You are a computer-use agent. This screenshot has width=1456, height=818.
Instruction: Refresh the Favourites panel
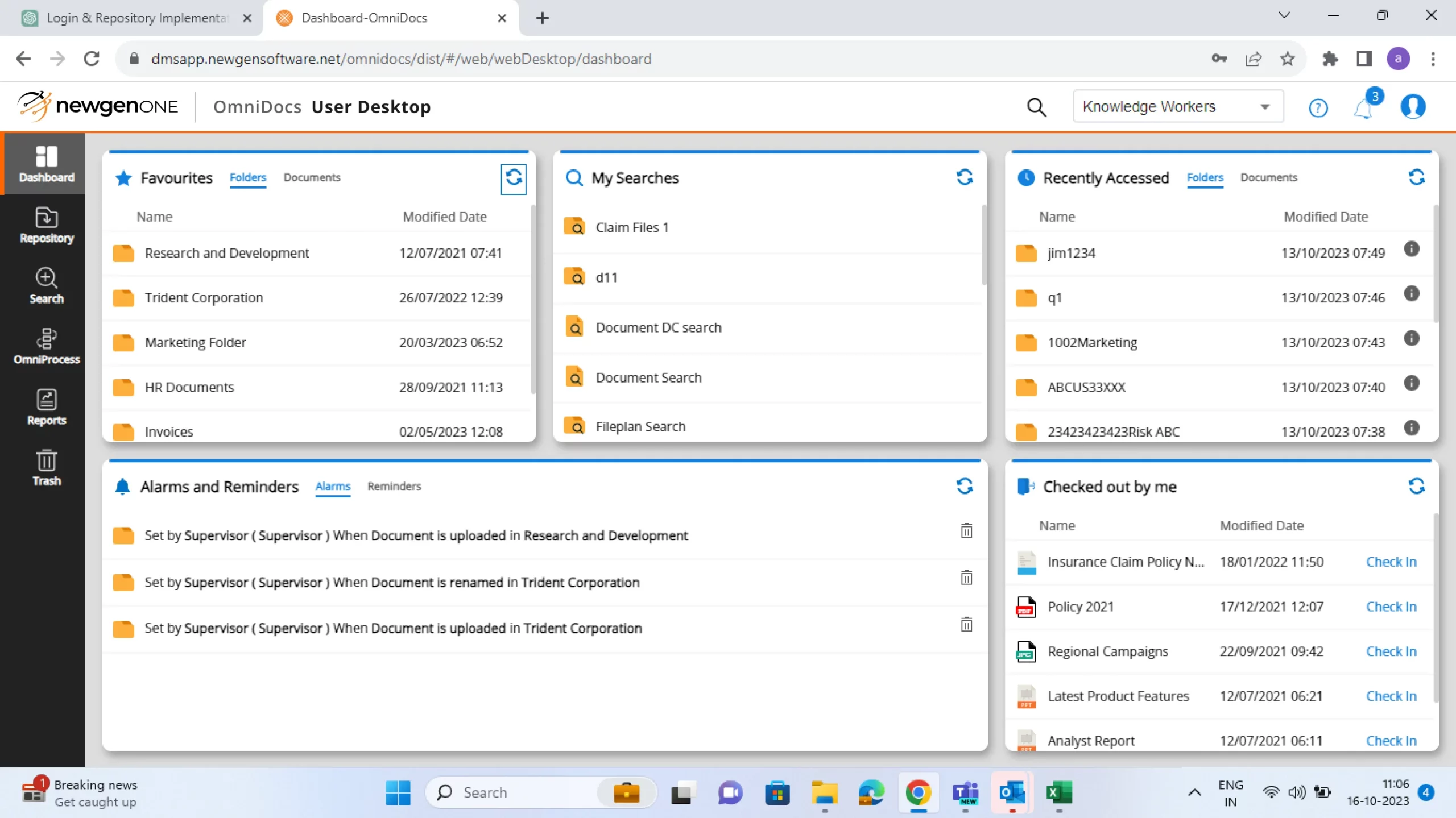[513, 178]
